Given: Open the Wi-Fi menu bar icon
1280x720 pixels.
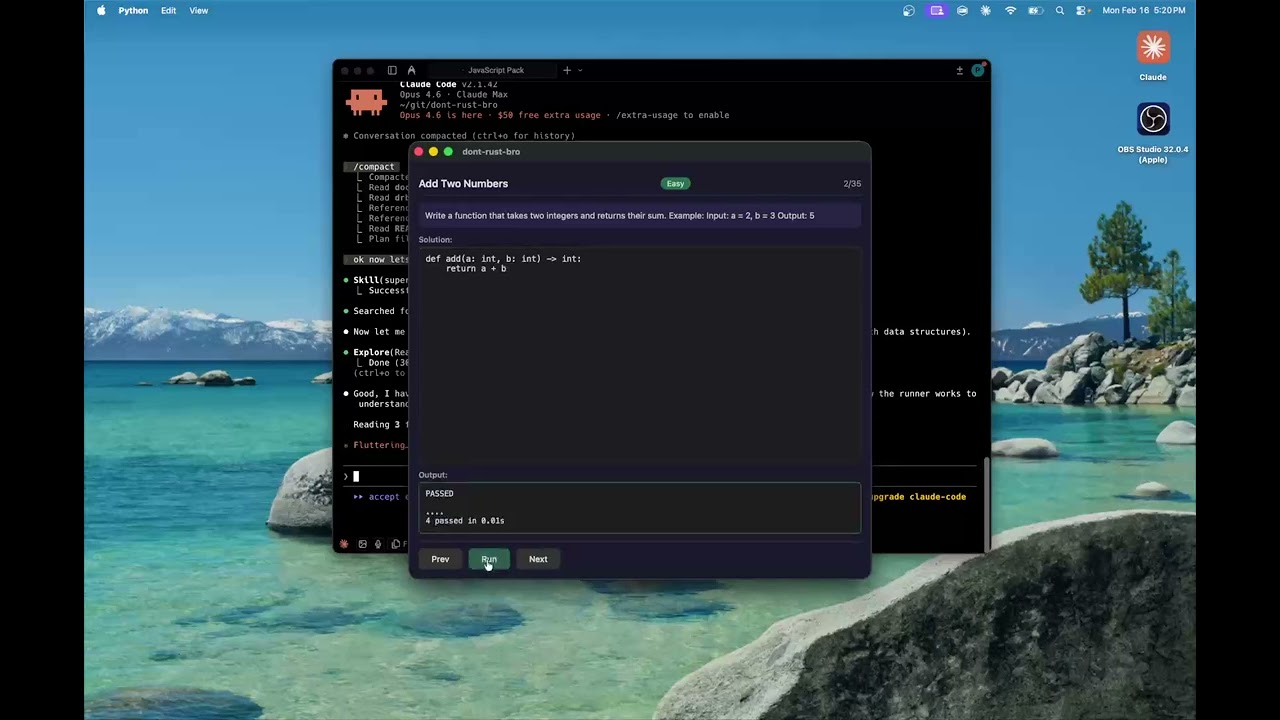Looking at the screenshot, I should [1011, 10].
